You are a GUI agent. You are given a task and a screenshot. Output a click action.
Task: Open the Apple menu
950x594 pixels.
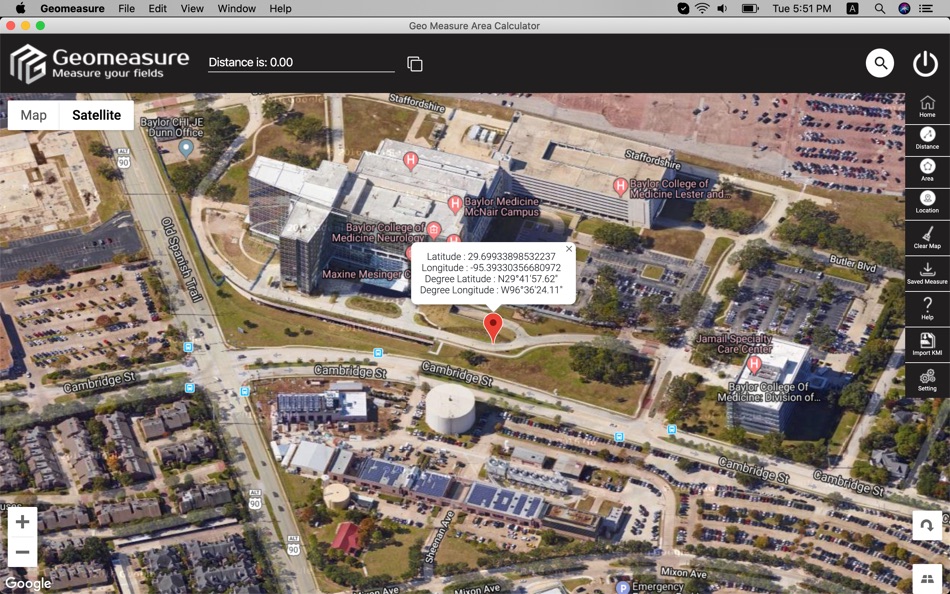pos(20,8)
